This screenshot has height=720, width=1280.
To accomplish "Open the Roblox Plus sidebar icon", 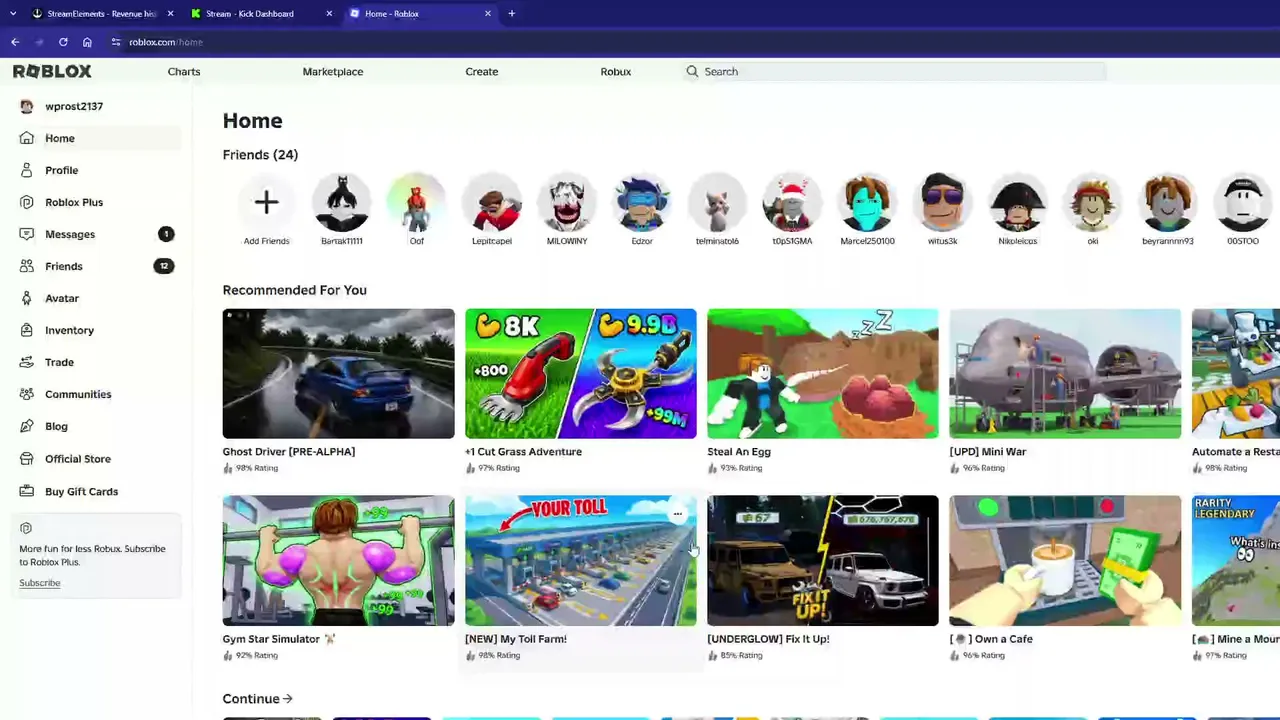I will point(26,202).
